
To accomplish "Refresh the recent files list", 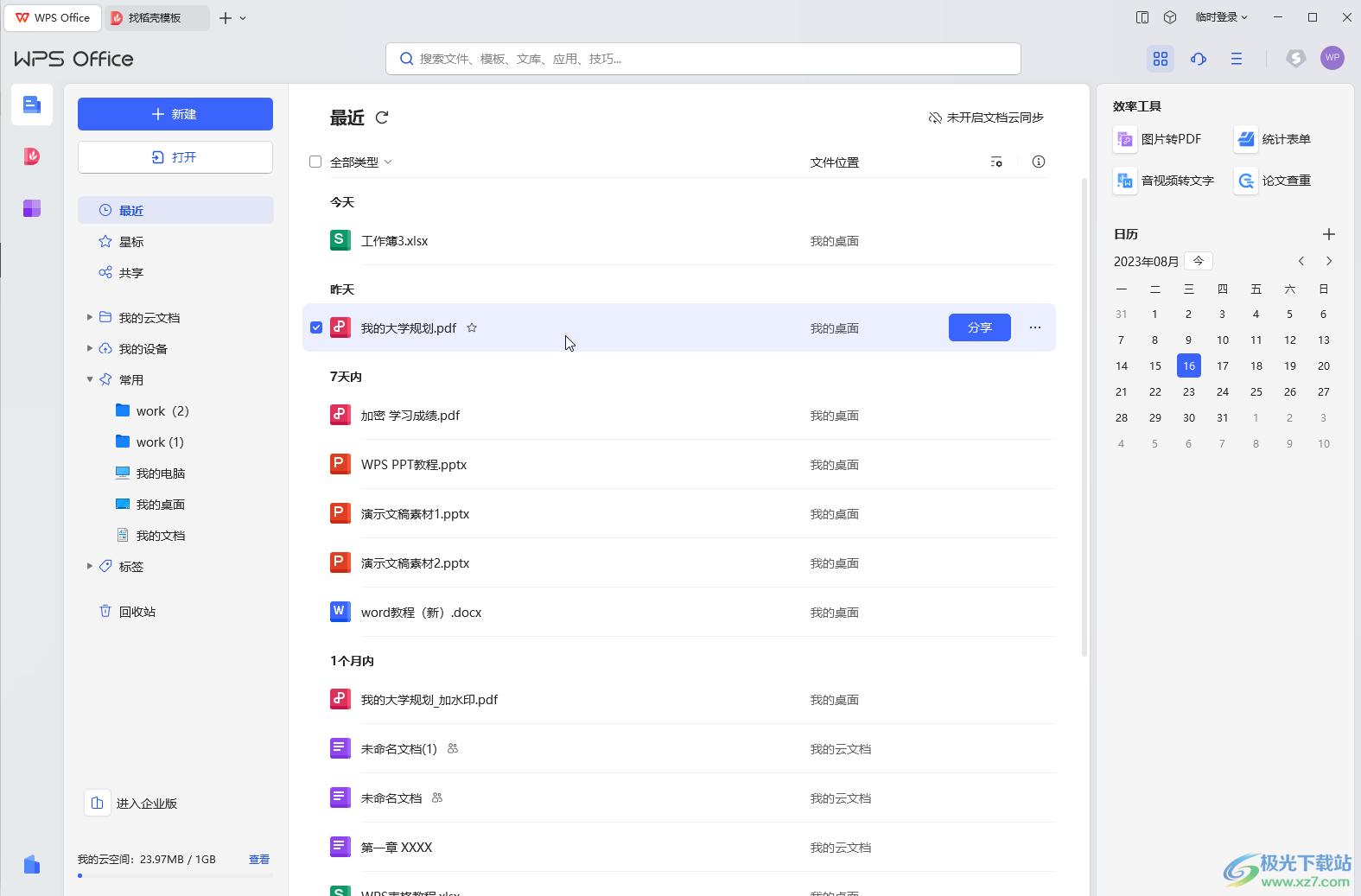I will tap(382, 117).
